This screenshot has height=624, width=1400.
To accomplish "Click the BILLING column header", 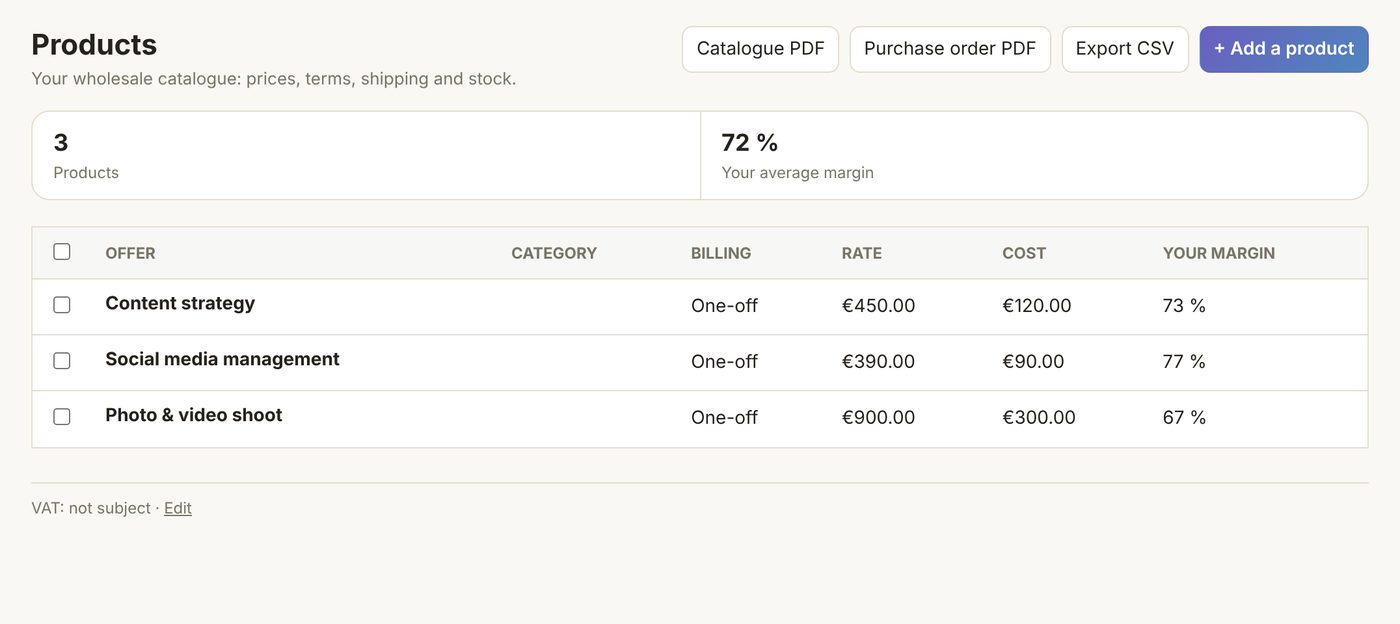I will (721, 253).
